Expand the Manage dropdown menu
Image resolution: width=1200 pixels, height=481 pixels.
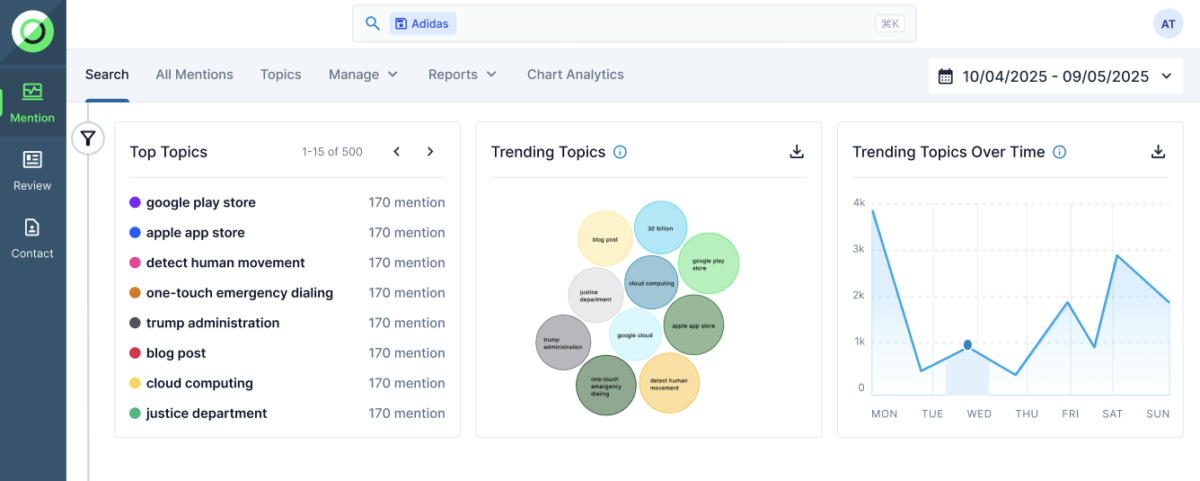coord(363,74)
